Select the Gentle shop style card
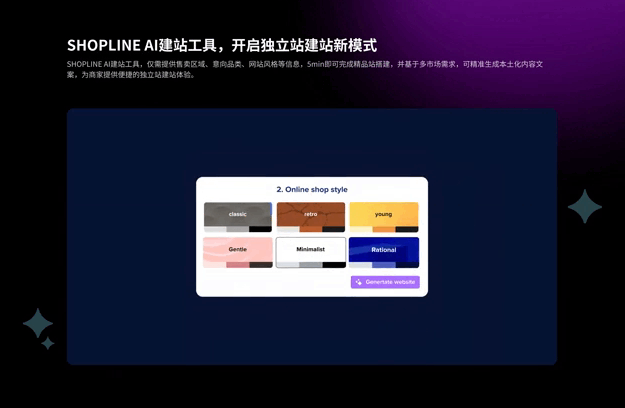 238,253
